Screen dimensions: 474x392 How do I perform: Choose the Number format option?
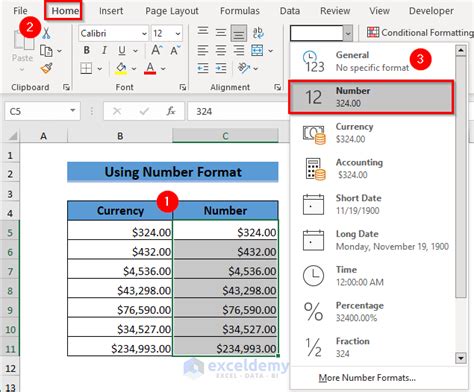[371, 97]
